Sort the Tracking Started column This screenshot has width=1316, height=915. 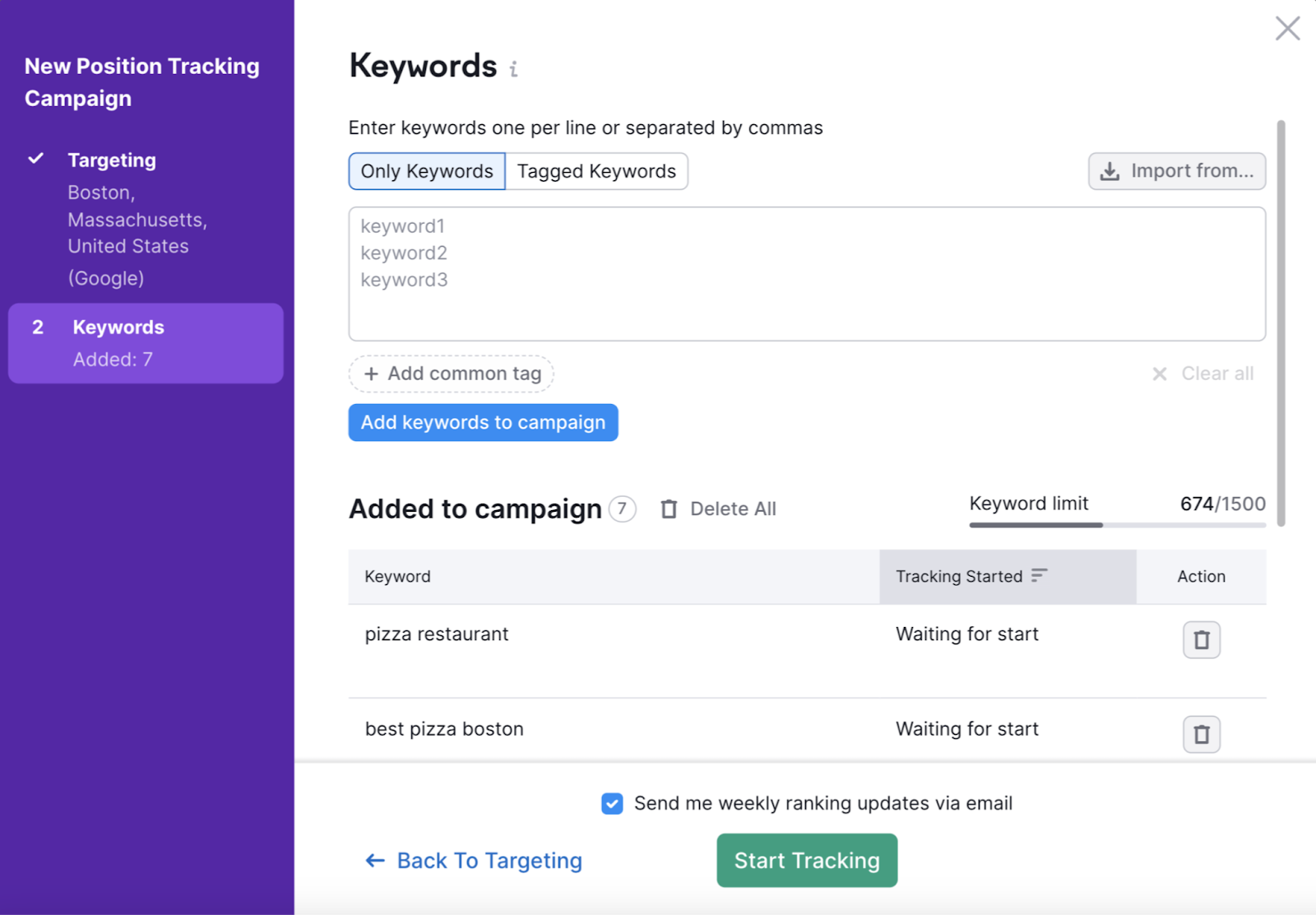point(1039,576)
